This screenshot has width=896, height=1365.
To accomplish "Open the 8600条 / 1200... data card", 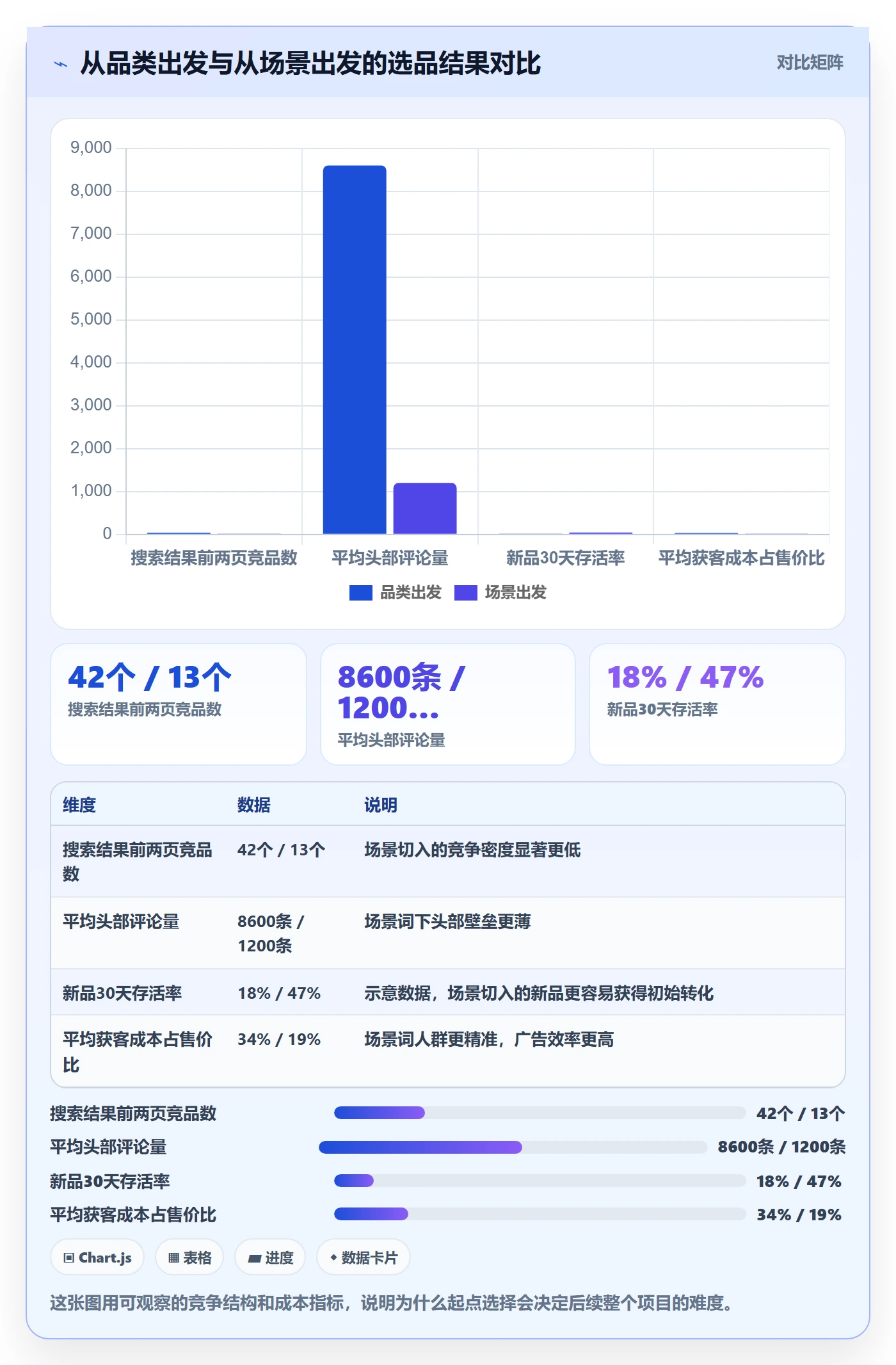I will coord(448,704).
